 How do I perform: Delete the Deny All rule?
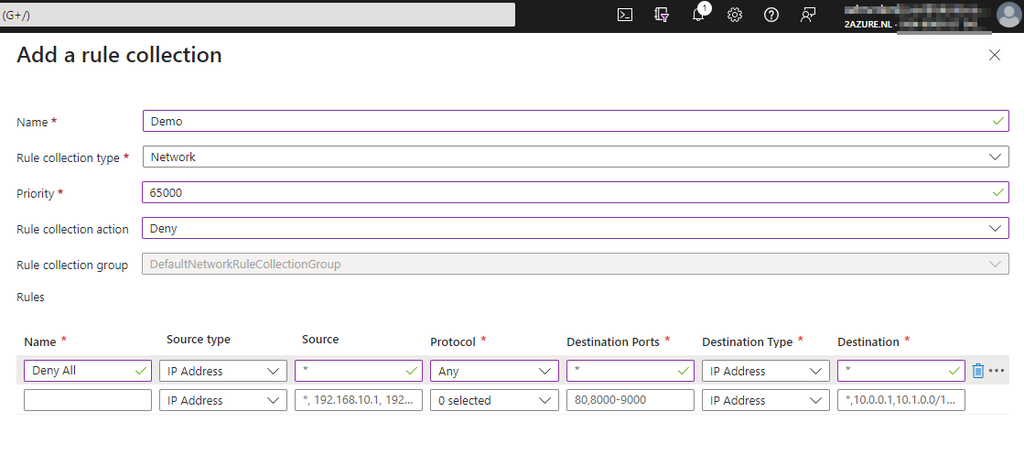(x=978, y=371)
